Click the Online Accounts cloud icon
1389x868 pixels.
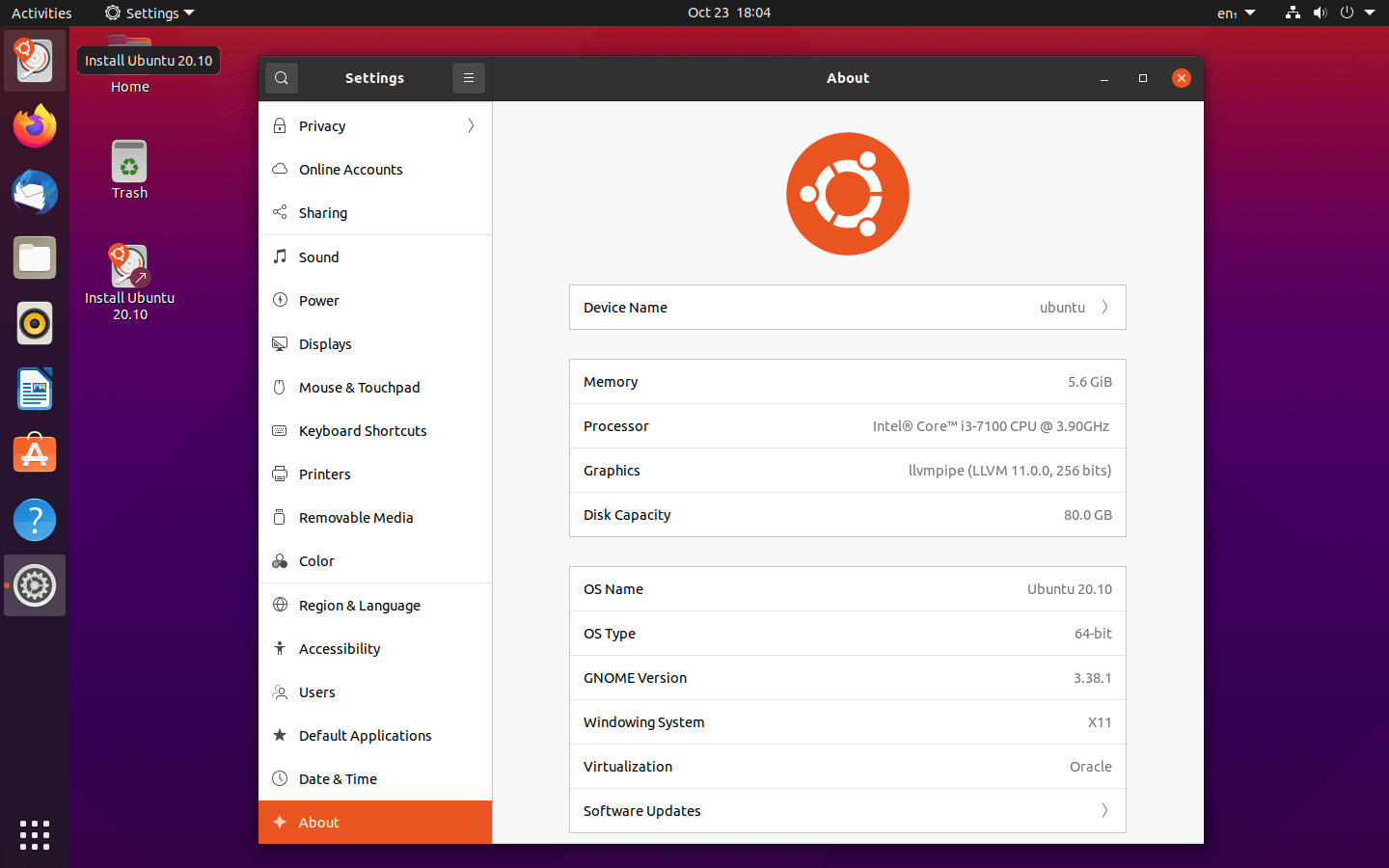(x=280, y=169)
